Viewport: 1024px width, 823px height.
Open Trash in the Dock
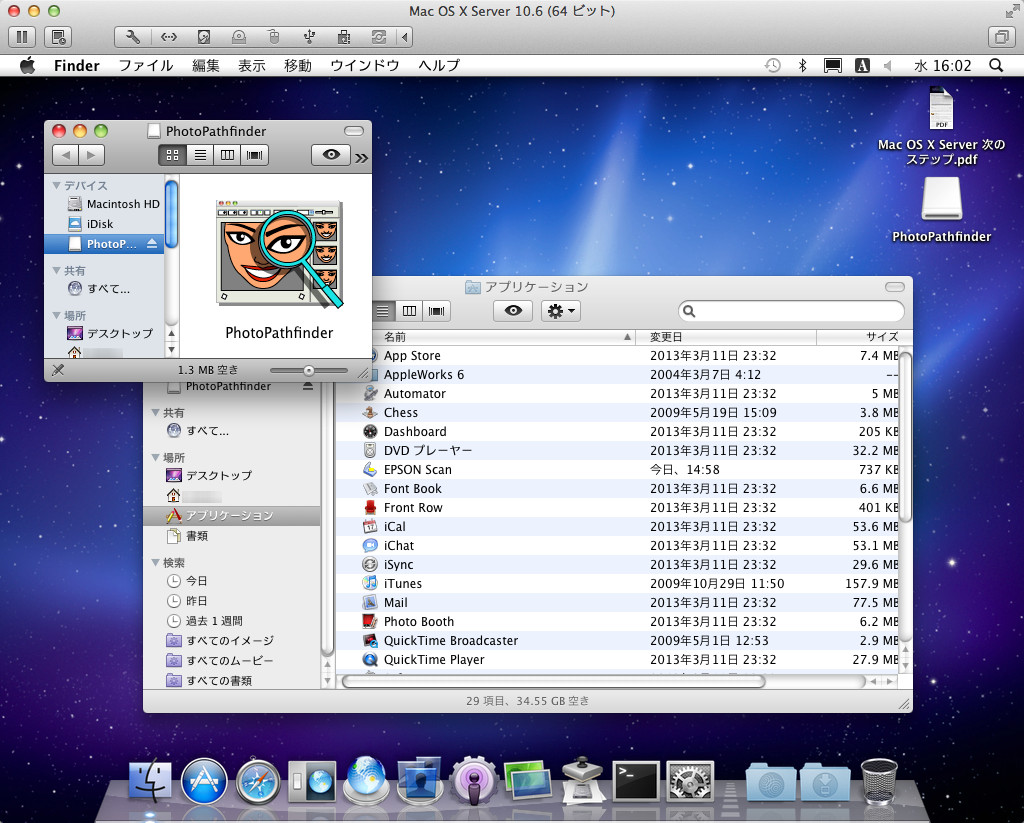(879, 780)
